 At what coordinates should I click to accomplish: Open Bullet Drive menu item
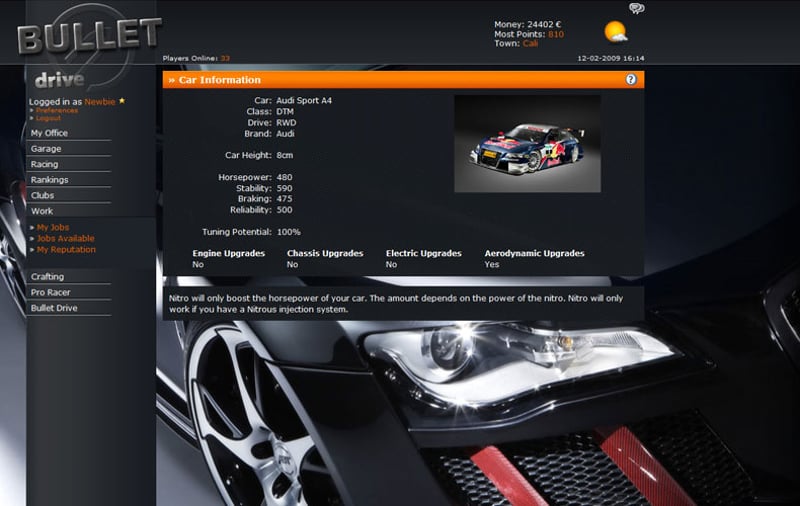point(54,308)
